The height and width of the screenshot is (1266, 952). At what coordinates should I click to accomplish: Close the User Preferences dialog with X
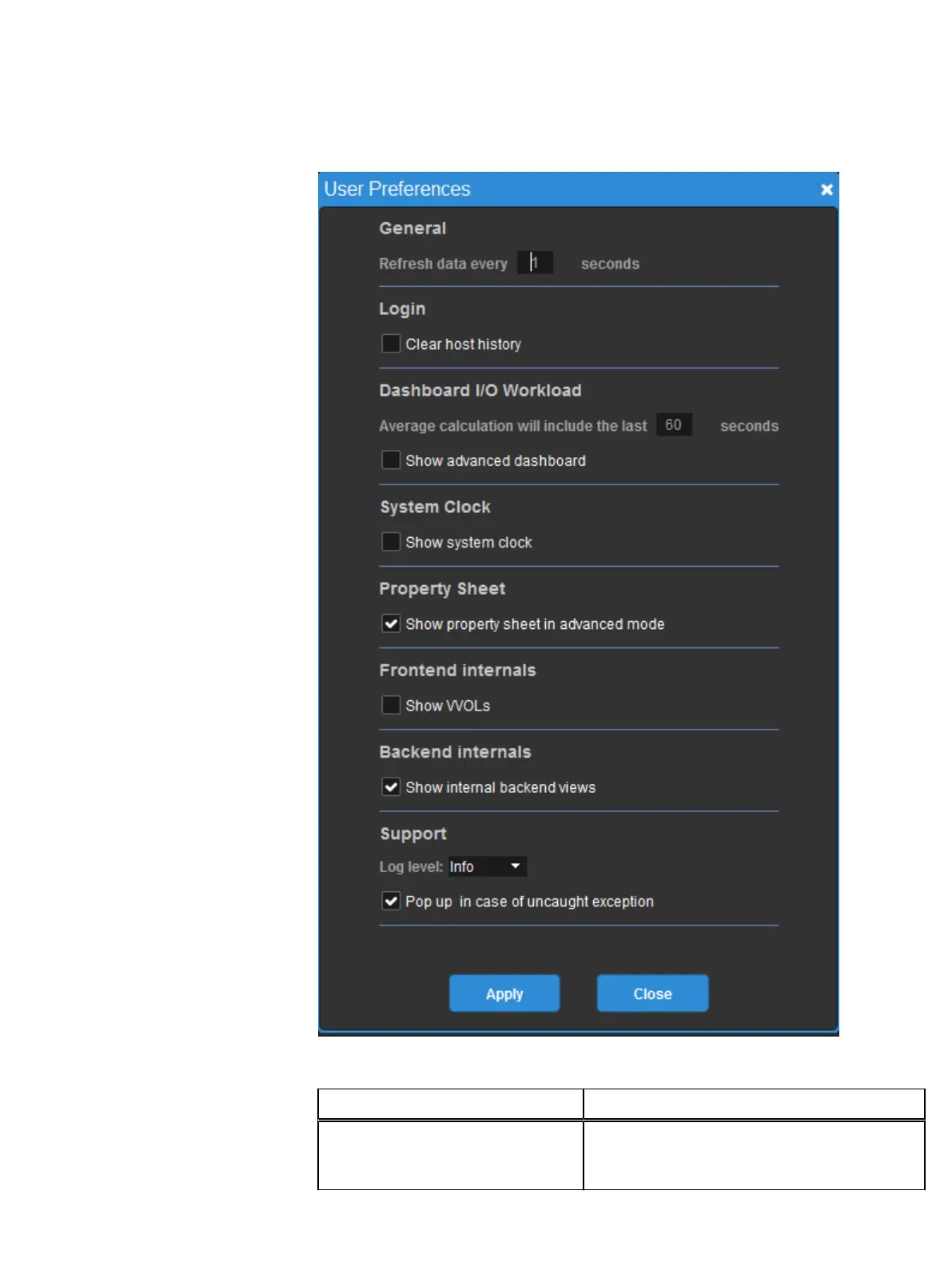point(827,189)
